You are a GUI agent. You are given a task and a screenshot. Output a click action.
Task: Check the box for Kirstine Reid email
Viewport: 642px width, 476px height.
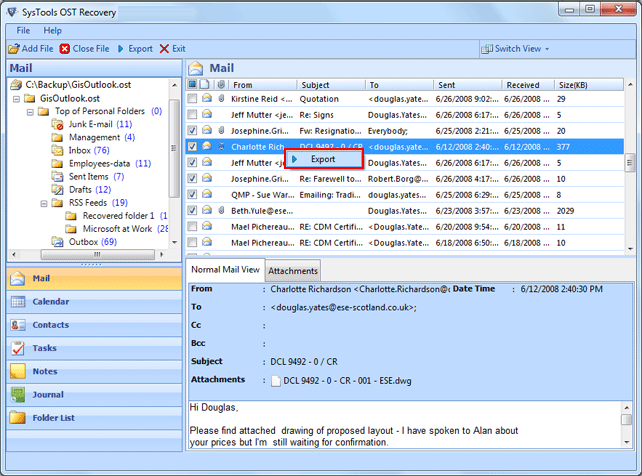[x=193, y=99]
